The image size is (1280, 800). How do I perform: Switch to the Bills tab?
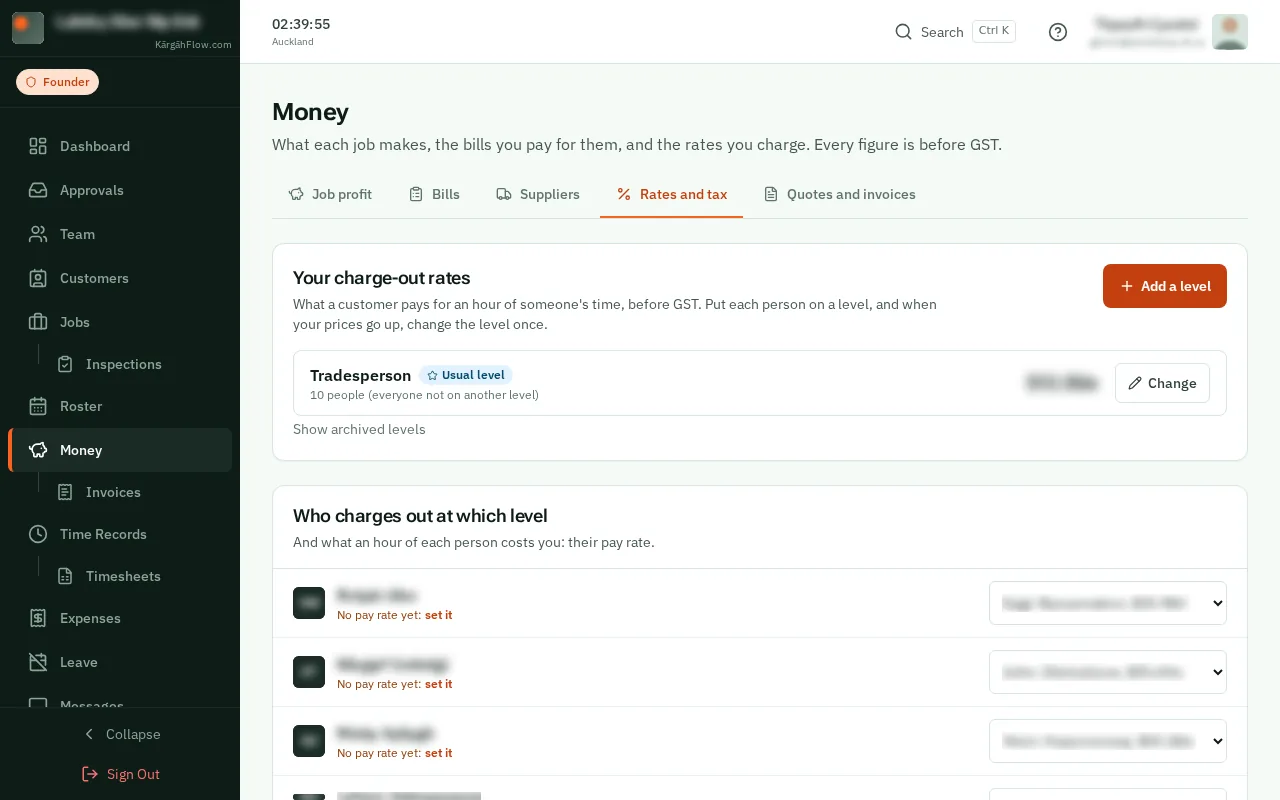click(x=434, y=194)
